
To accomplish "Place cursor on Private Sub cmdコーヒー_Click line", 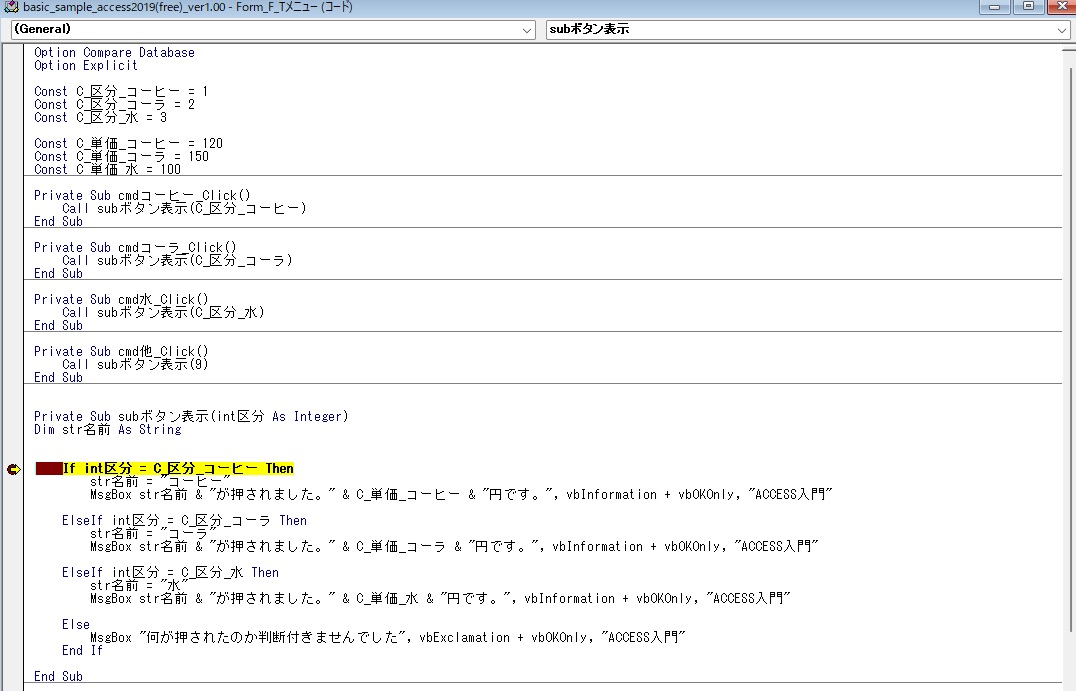I will click(142, 196).
